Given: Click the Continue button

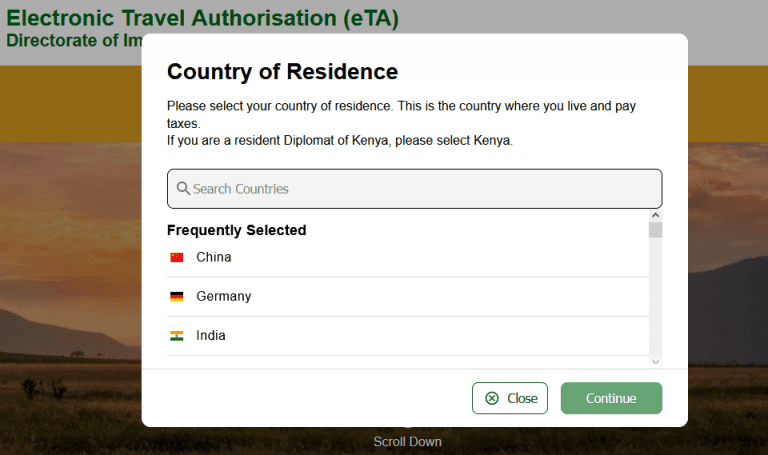Looking at the screenshot, I should (x=611, y=398).
